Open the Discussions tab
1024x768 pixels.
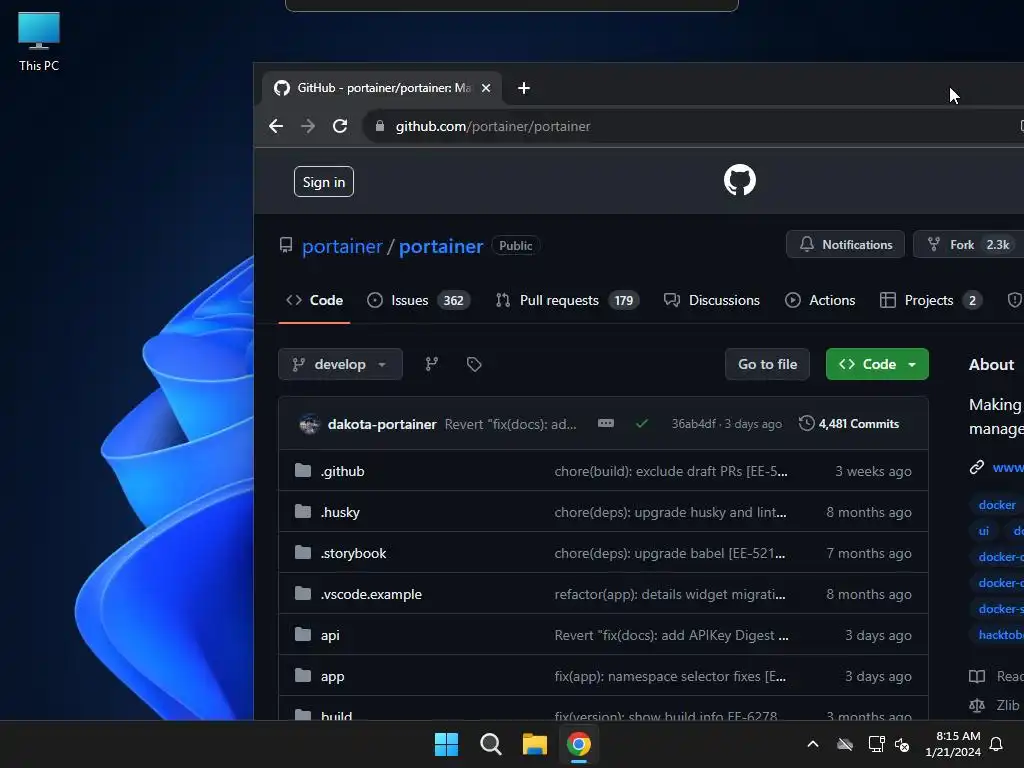click(x=712, y=300)
